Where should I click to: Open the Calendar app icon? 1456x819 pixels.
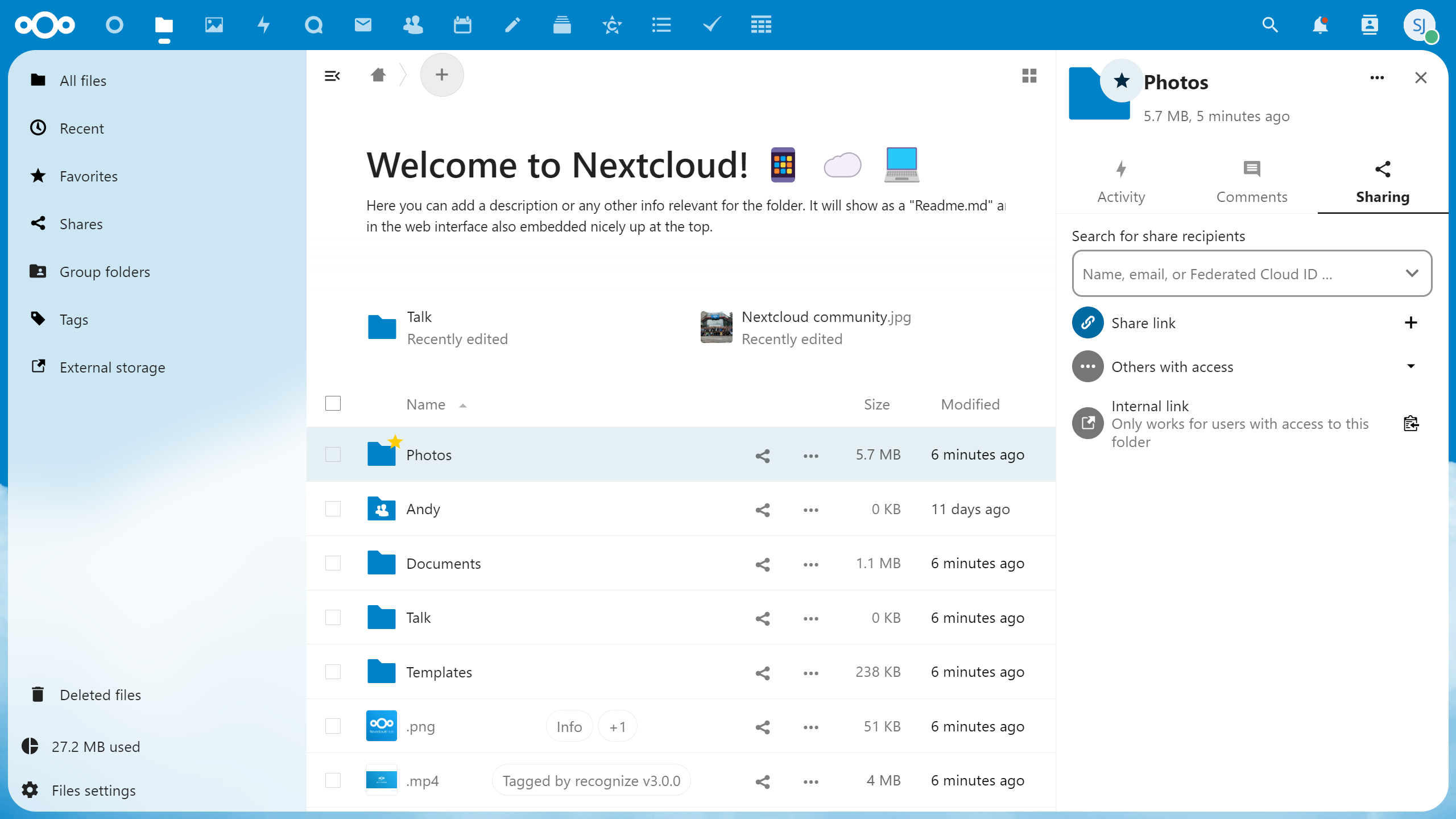(462, 25)
